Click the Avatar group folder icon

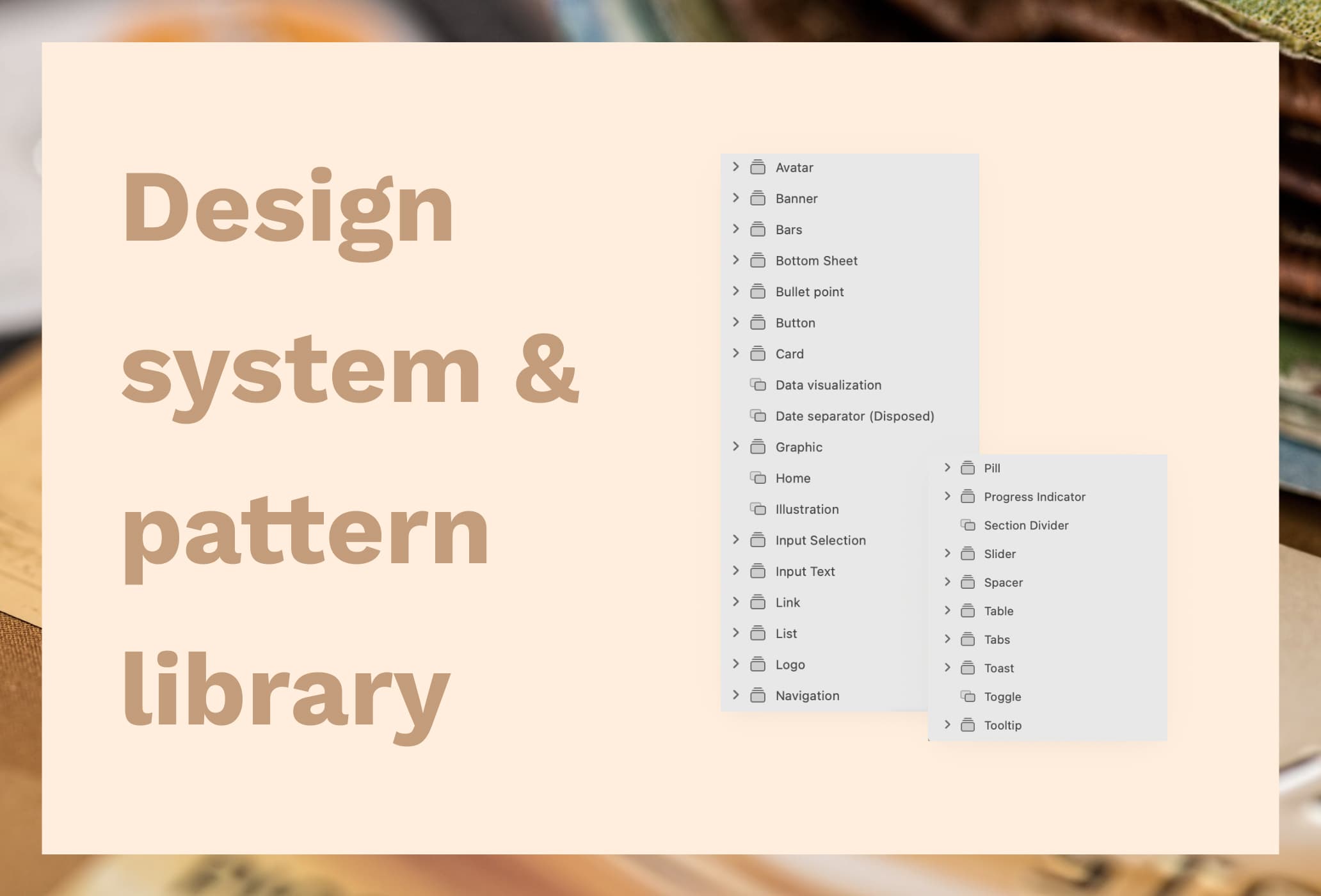click(758, 168)
